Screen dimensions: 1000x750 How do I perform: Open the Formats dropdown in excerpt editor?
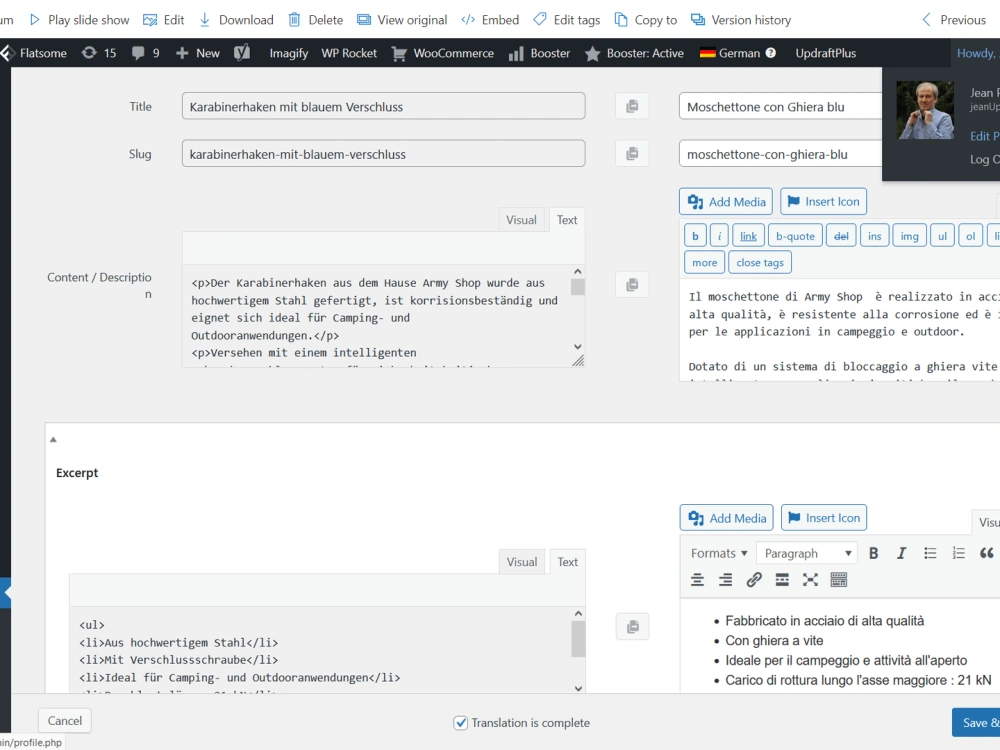[719, 553]
